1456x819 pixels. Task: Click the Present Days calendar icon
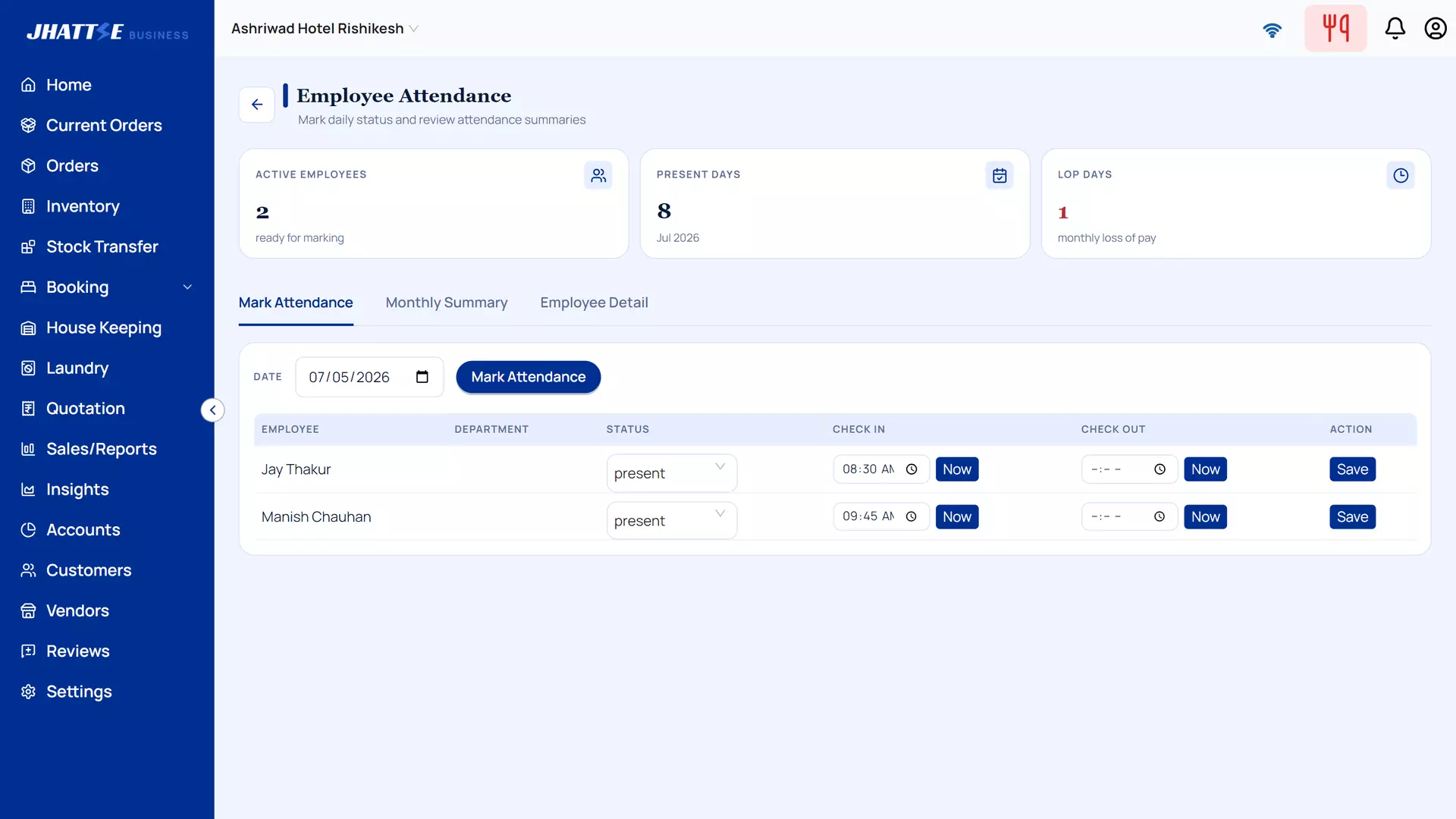point(999,175)
